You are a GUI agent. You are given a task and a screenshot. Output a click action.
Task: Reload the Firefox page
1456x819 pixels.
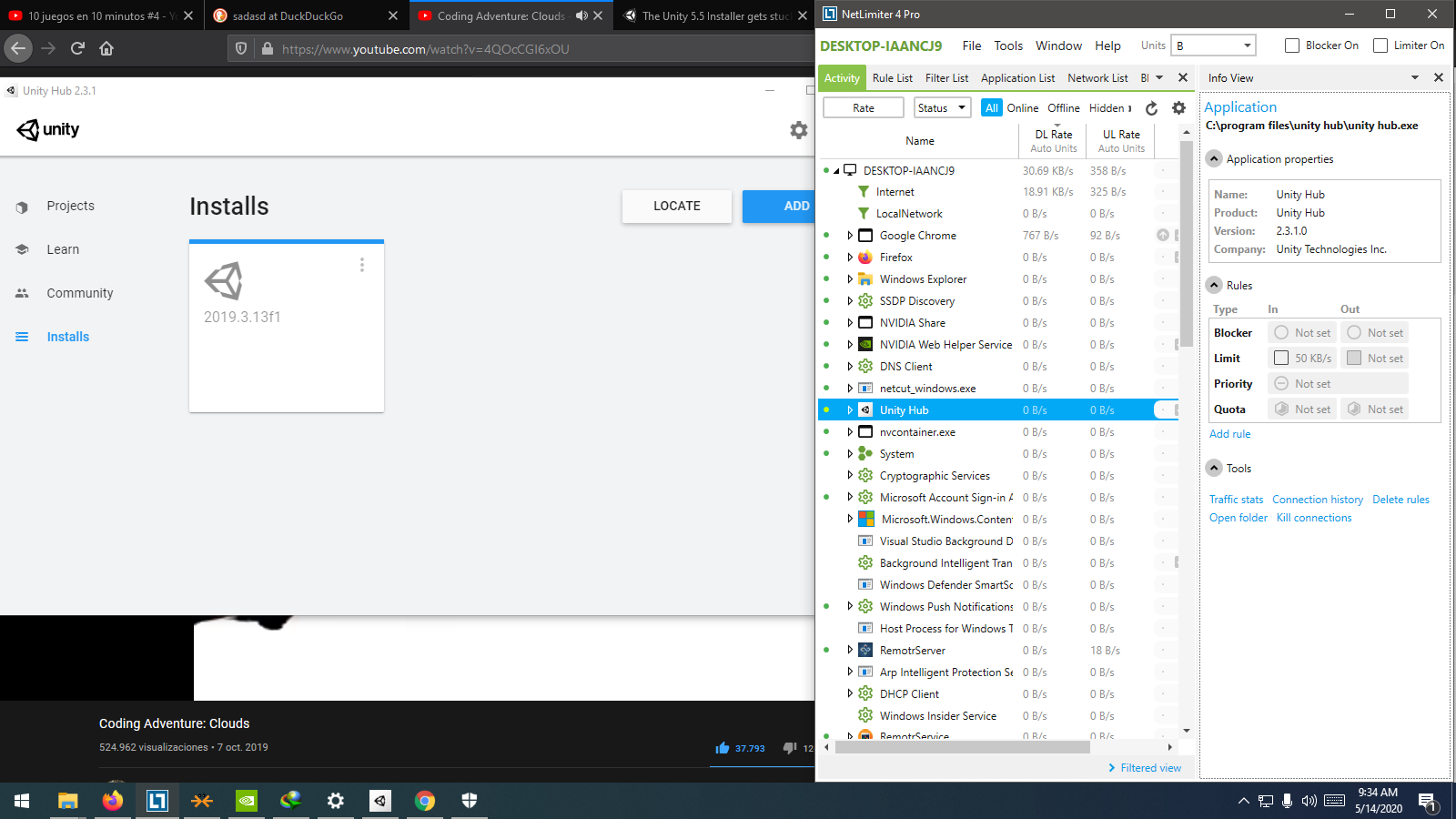pyautogui.click(x=77, y=48)
